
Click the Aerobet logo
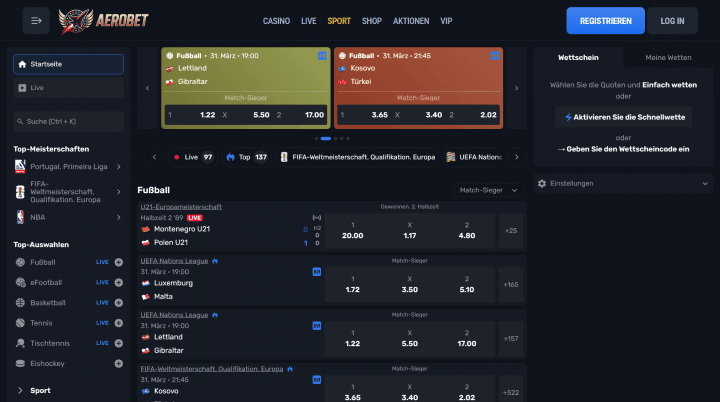[100, 20]
